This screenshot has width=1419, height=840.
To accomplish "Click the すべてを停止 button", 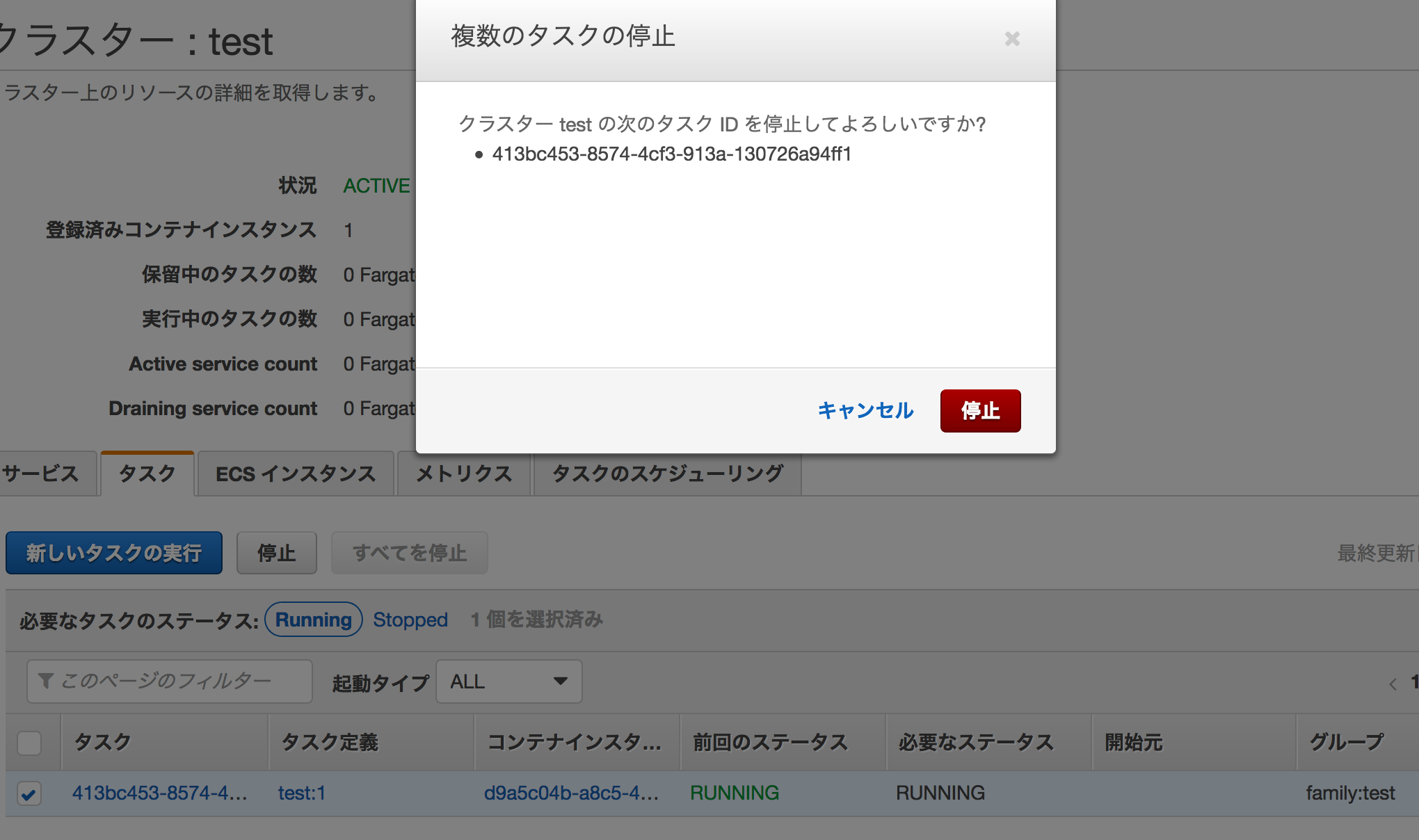I will 409,554.
